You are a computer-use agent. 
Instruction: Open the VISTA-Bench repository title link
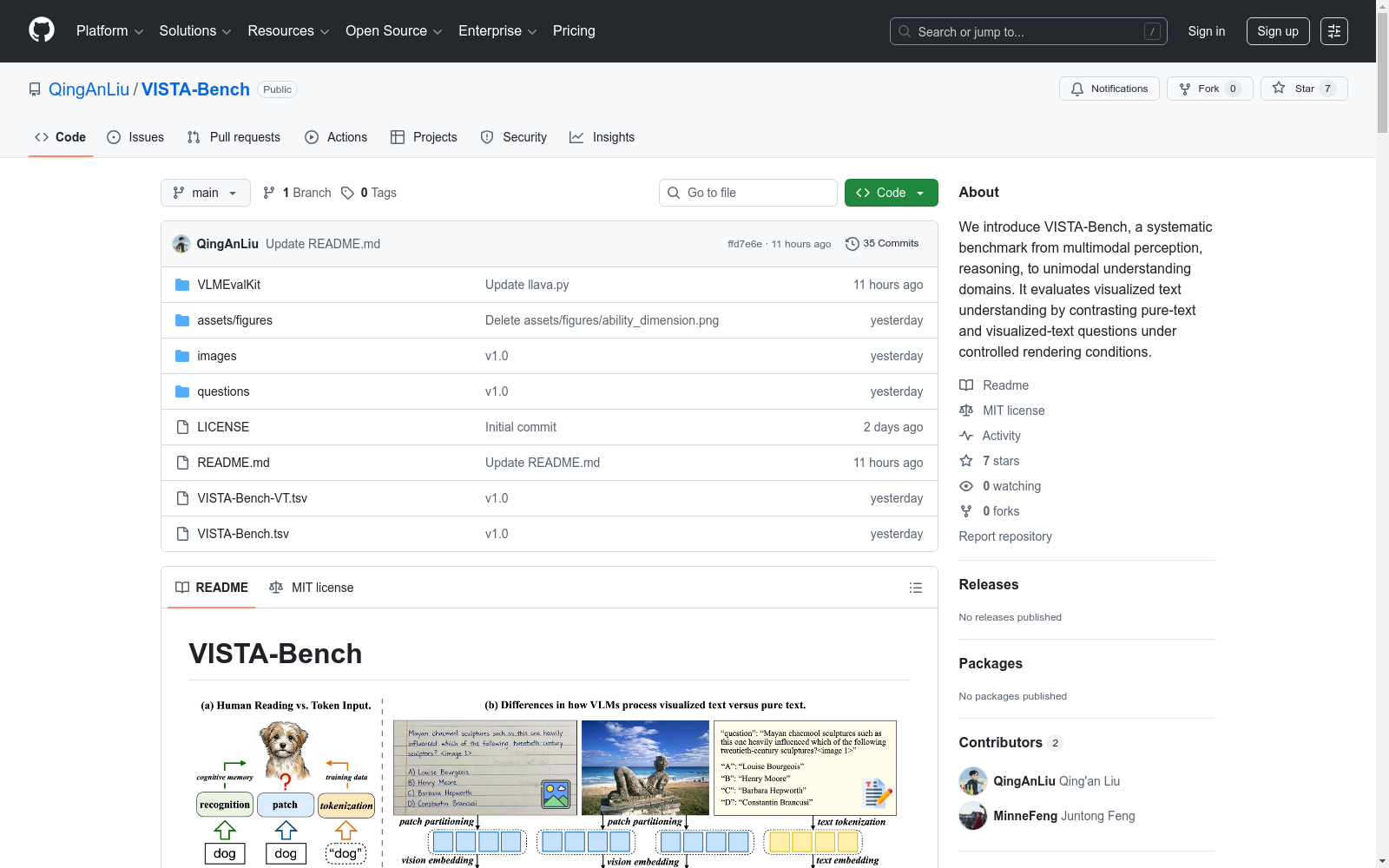(195, 89)
